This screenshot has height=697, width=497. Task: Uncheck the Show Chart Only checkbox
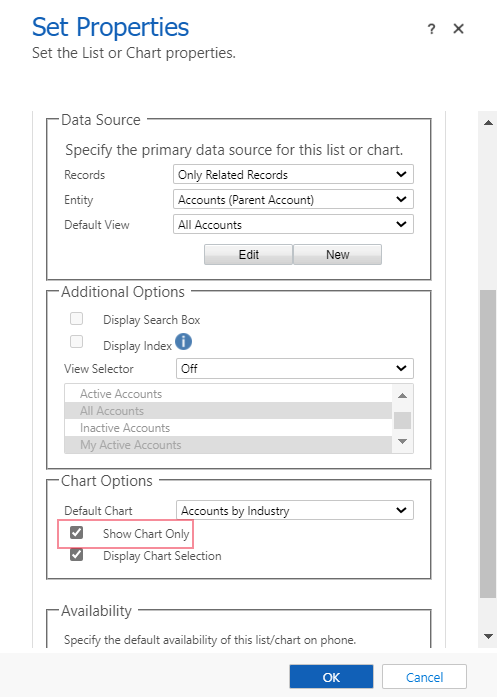[76, 533]
